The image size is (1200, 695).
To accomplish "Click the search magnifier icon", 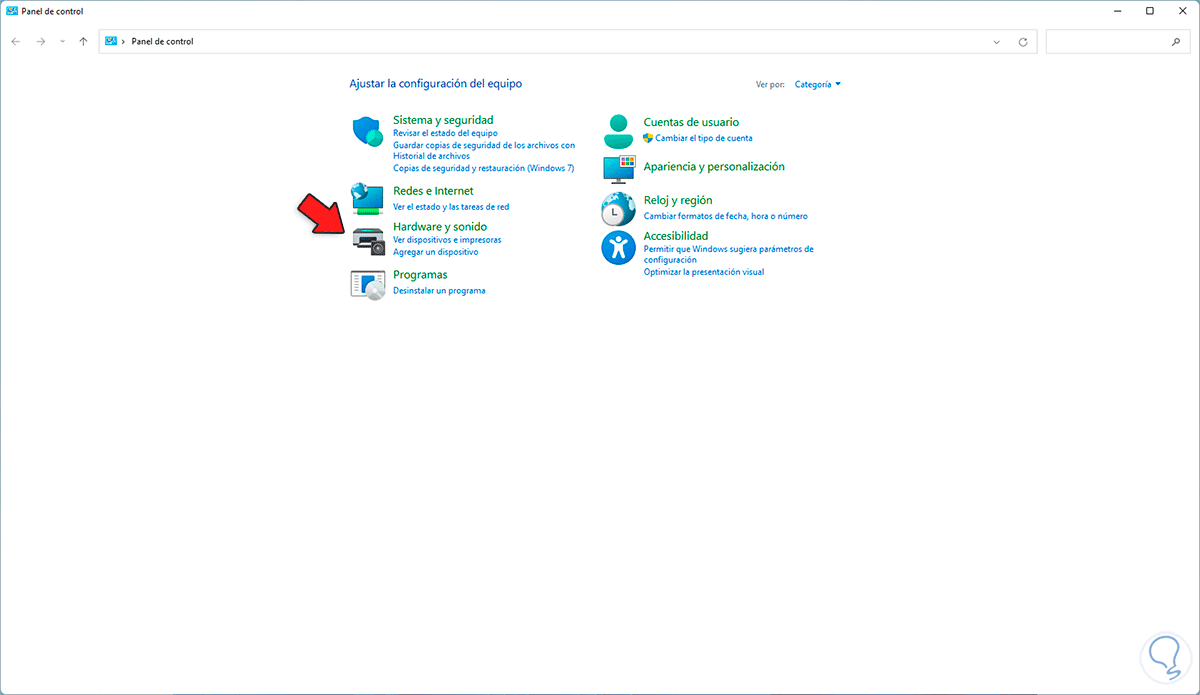I will coord(1175,42).
